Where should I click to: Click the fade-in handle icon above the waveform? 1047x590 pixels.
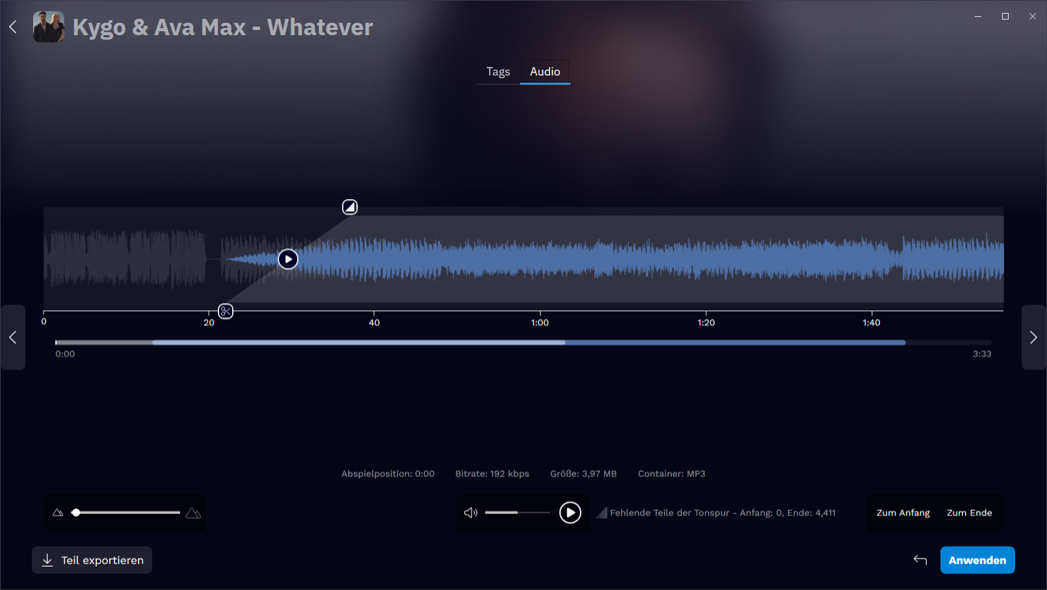(349, 207)
